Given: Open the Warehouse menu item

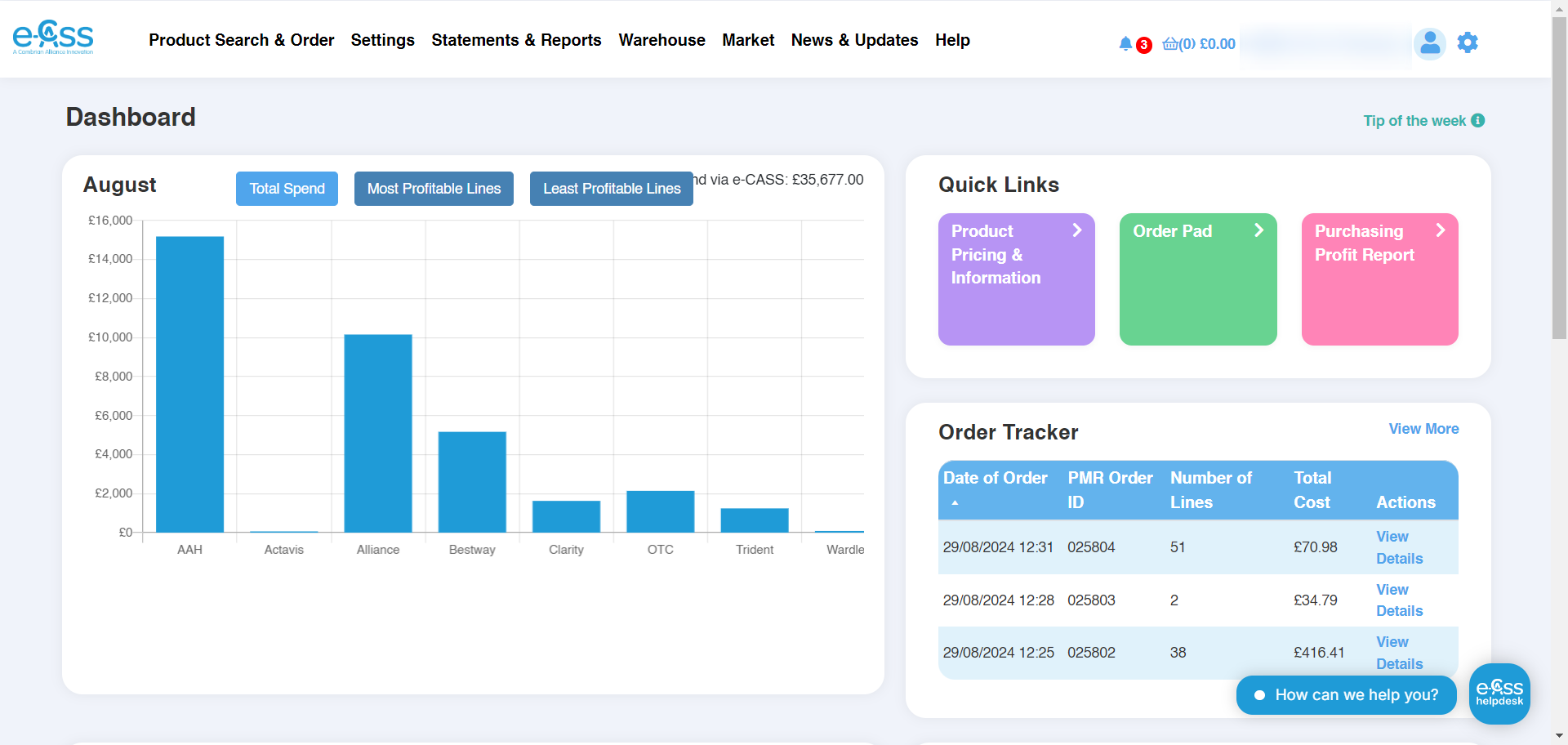Looking at the screenshot, I should pos(661,40).
